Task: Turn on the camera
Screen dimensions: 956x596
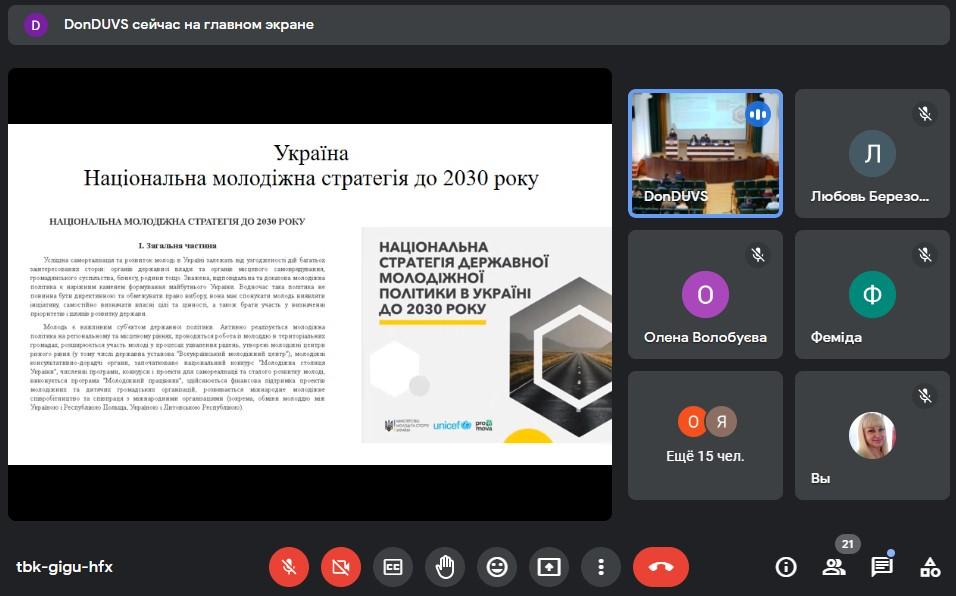Action: [341, 567]
